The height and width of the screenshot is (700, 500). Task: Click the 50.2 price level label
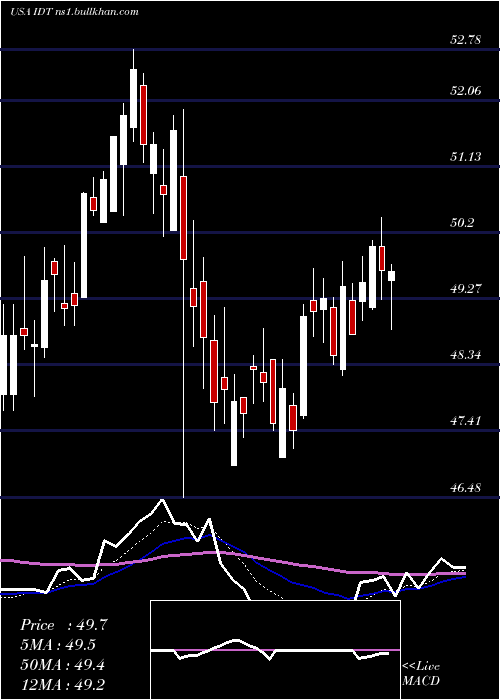tap(462, 223)
